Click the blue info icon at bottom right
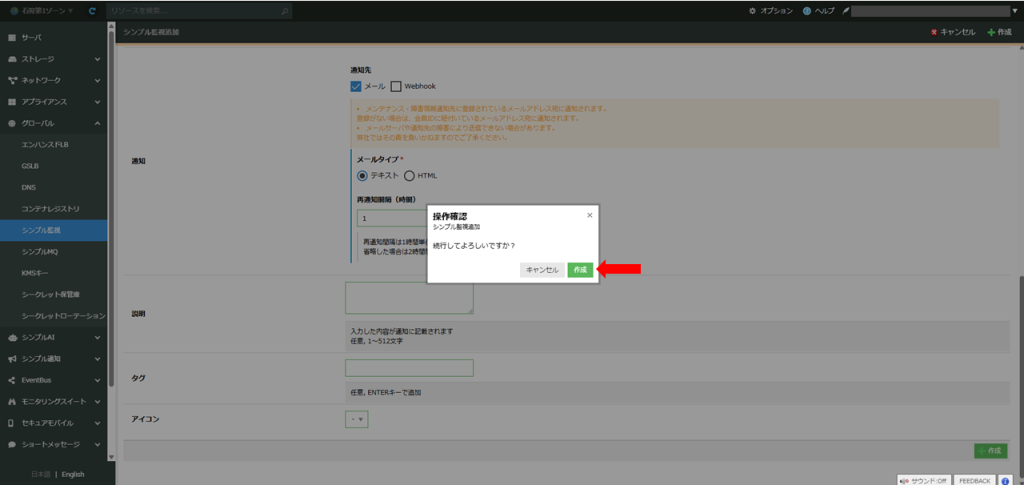The height and width of the screenshot is (485, 1024). tap(1005, 480)
